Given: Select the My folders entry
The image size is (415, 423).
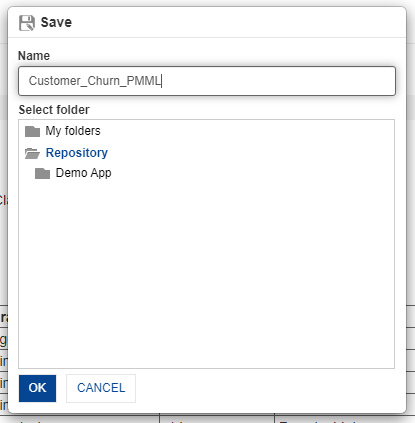Looking at the screenshot, I should coord(73,131).
